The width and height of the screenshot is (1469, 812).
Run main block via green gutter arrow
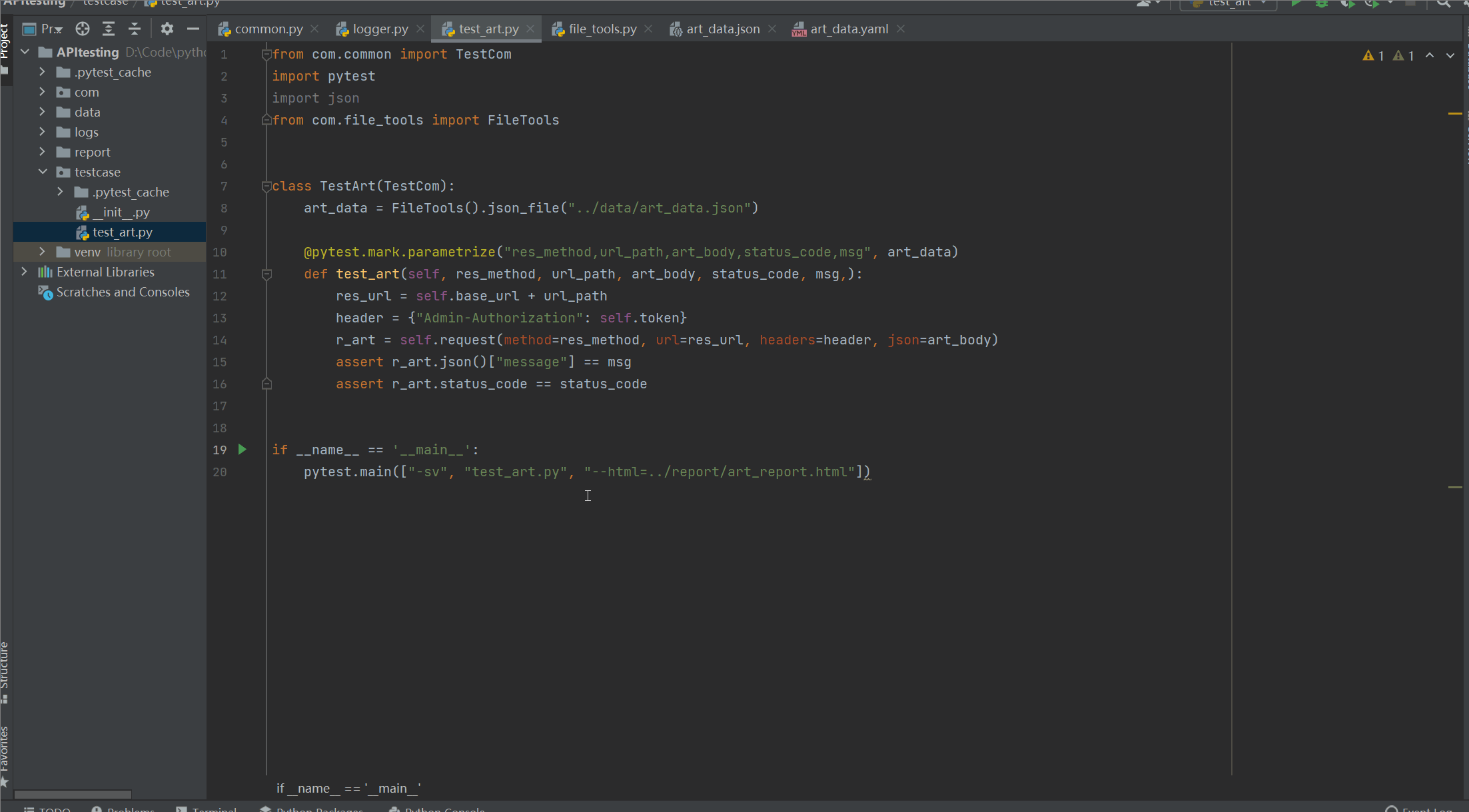243,450
